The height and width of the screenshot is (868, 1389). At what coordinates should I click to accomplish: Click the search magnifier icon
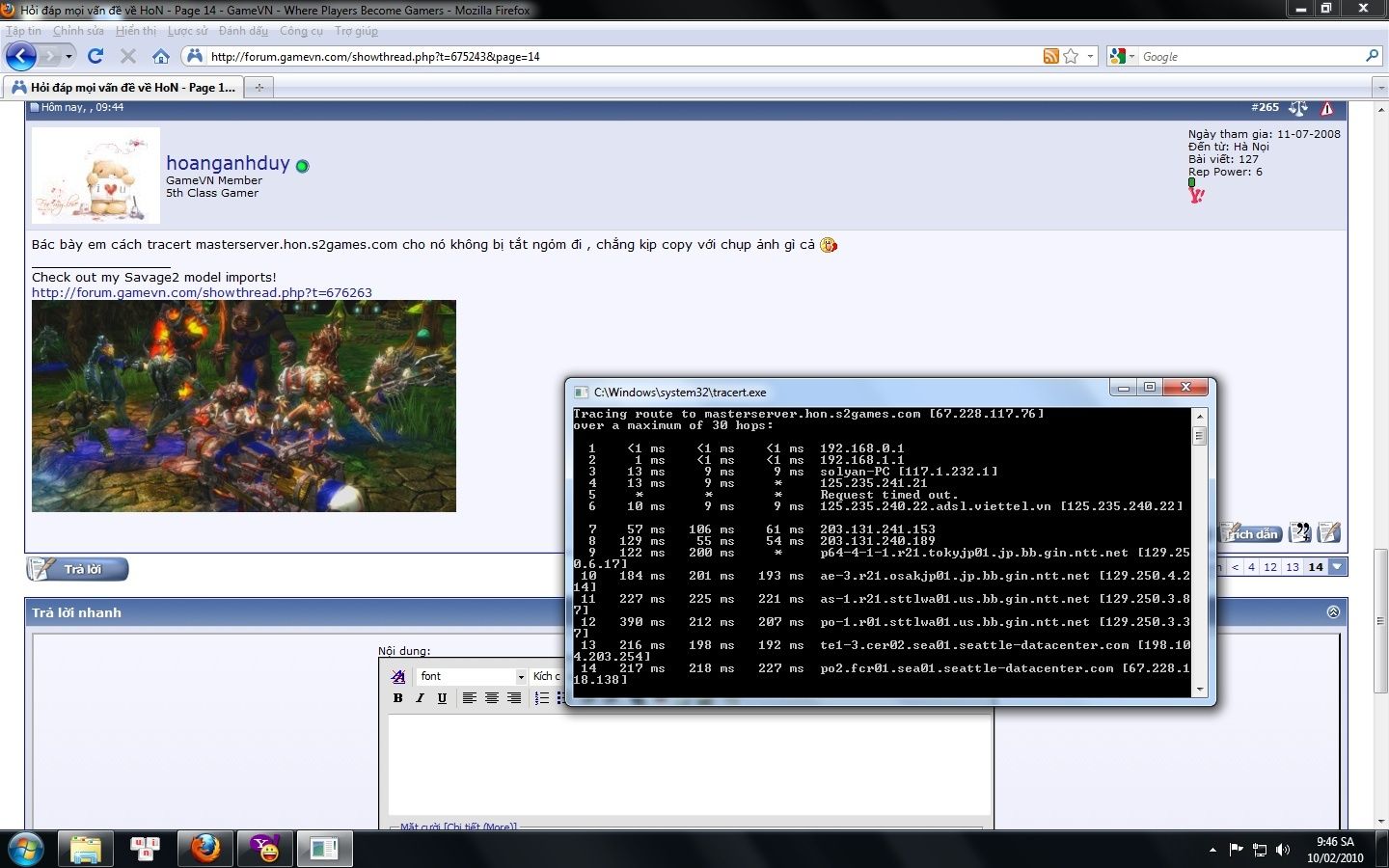coord(1373,56)
